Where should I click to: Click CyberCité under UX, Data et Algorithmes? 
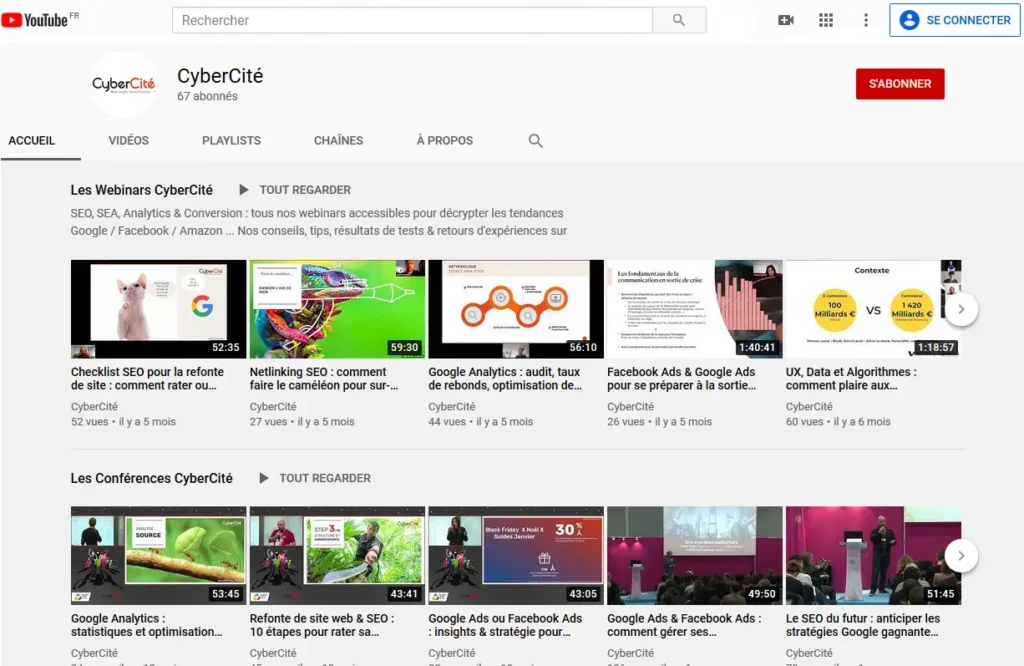tap(809, 406)
